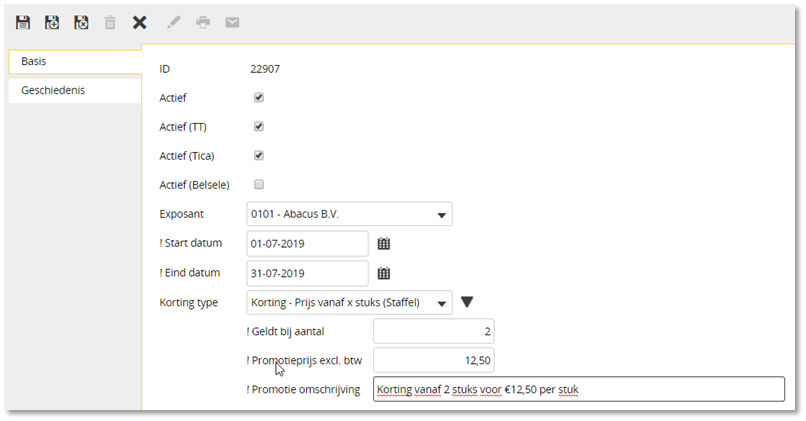Click the X cancel icon in toolbar
The image size is (806, 421).
(x=139, y=23)
